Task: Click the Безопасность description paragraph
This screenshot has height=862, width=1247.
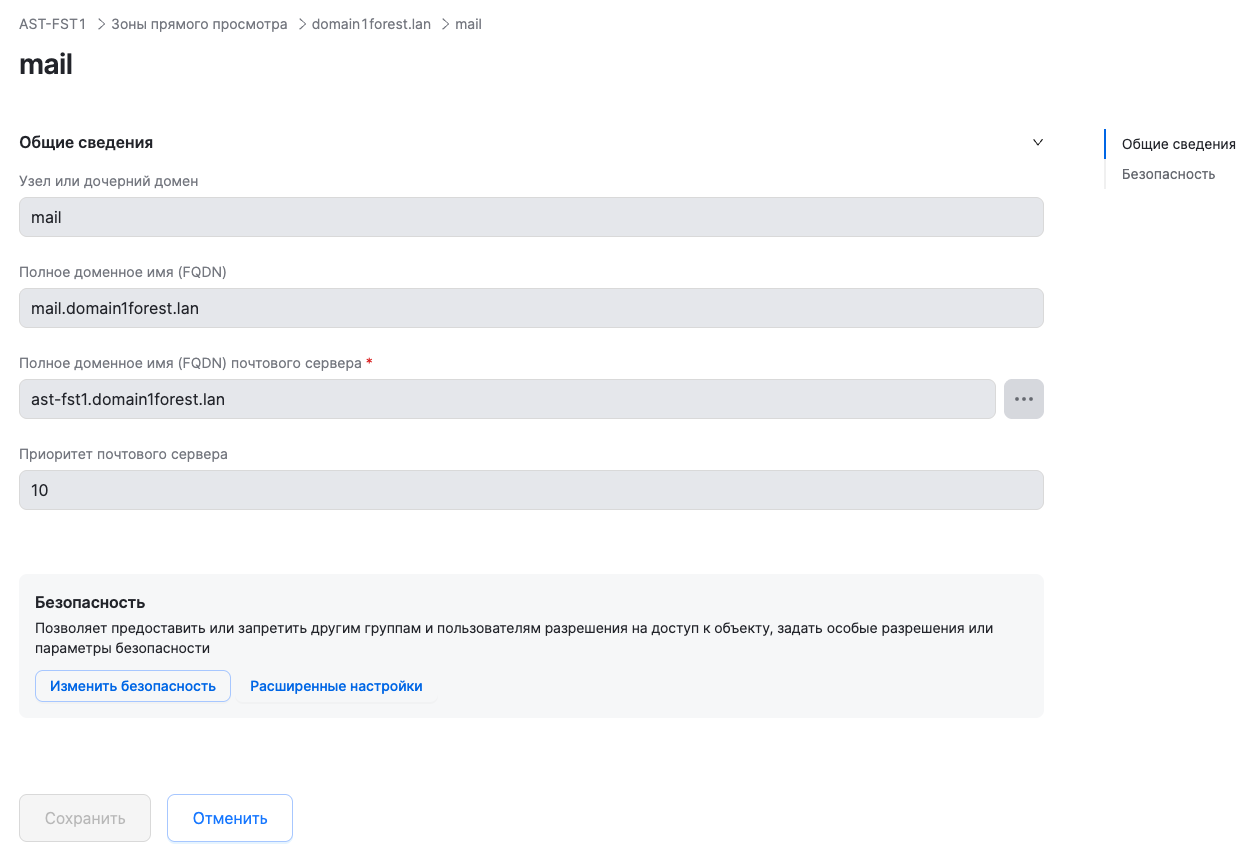Action: [514, 638]
